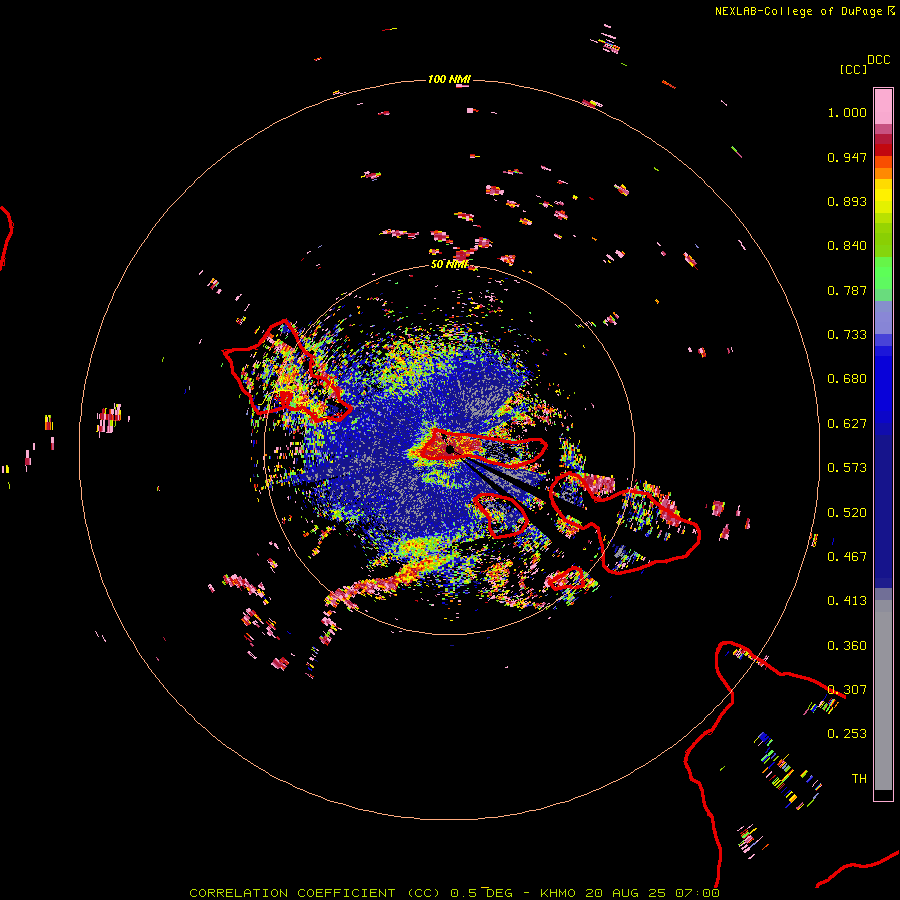The image size is (900, 900).
Task: Click the 0.413 scale value
Action: tap(847, 601)
